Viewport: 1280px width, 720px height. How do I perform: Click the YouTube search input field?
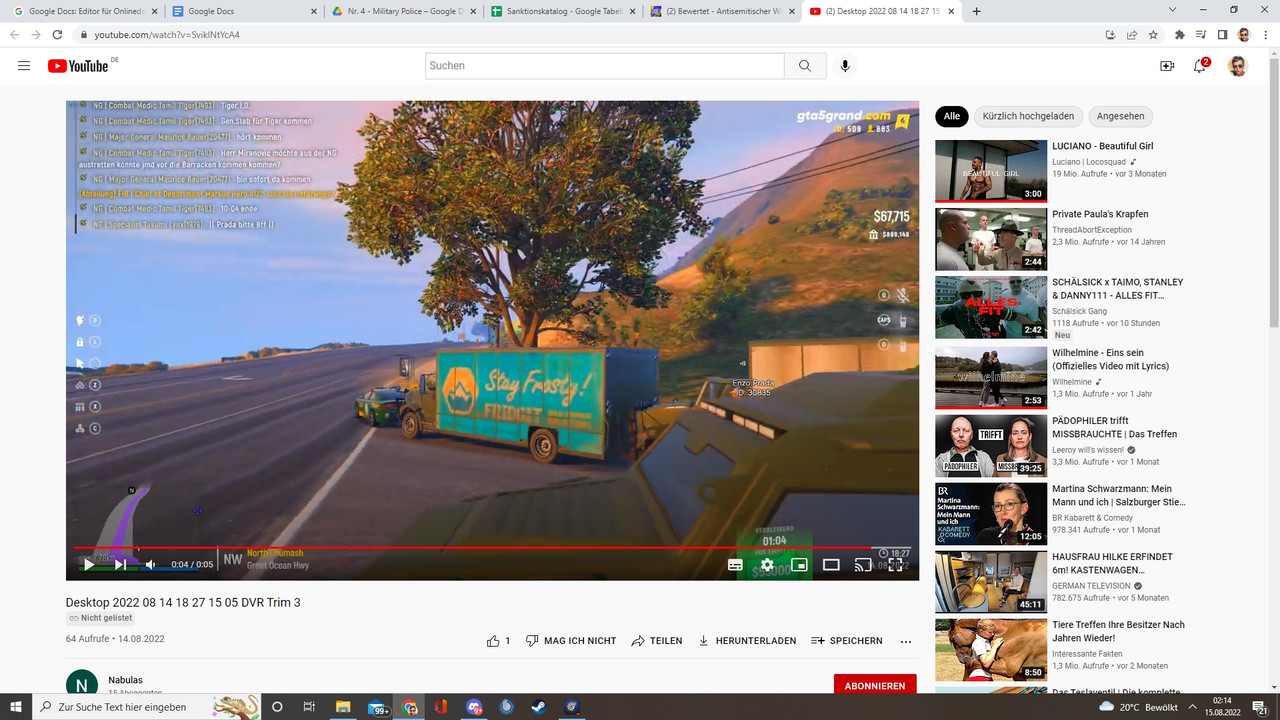(x=605, y=66)
